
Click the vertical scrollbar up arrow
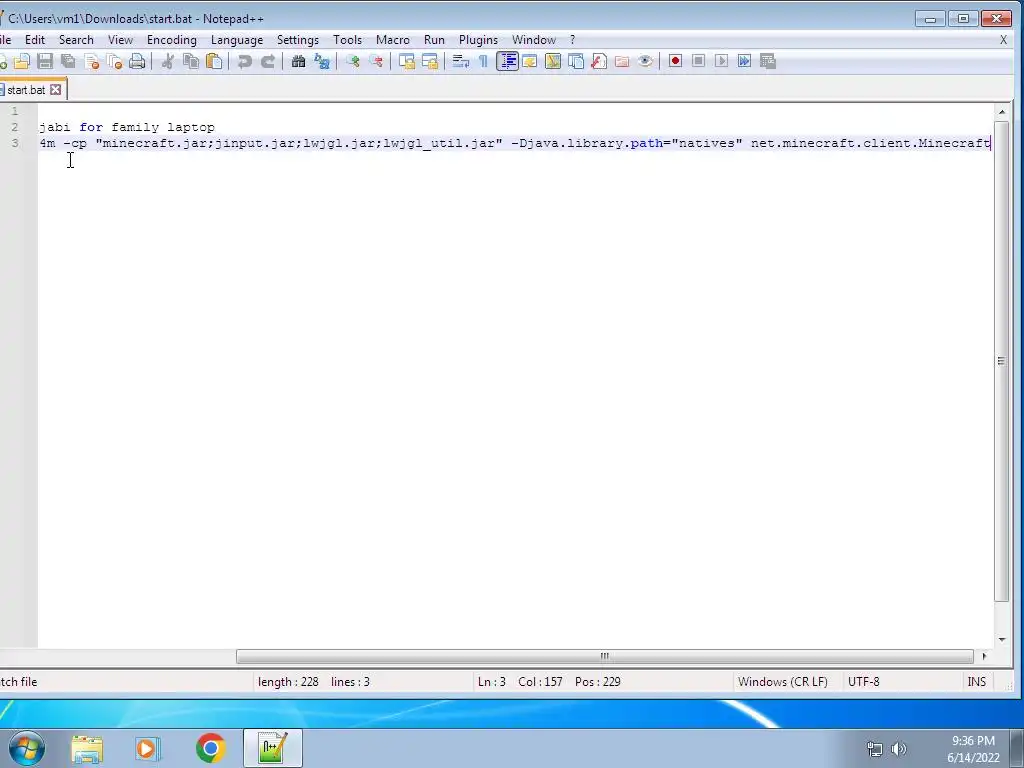click(1002, 112)
